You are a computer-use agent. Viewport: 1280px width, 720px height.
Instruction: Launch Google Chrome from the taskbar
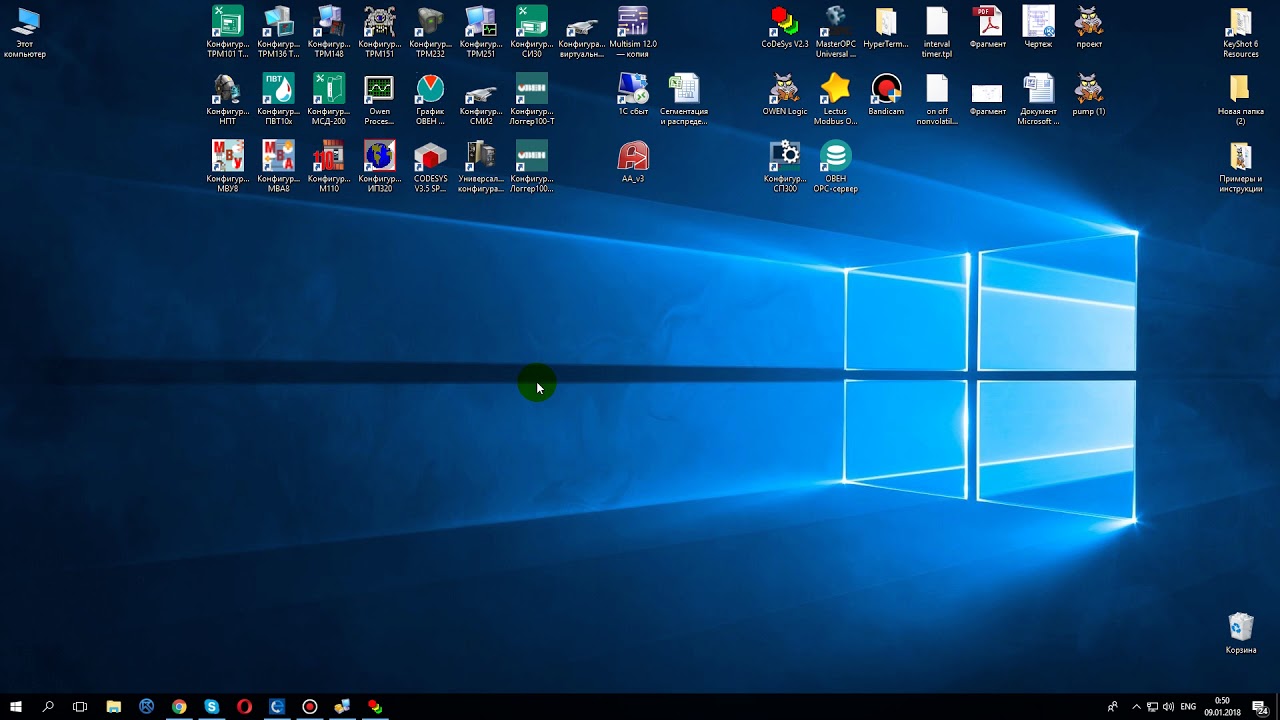[179, 706]
